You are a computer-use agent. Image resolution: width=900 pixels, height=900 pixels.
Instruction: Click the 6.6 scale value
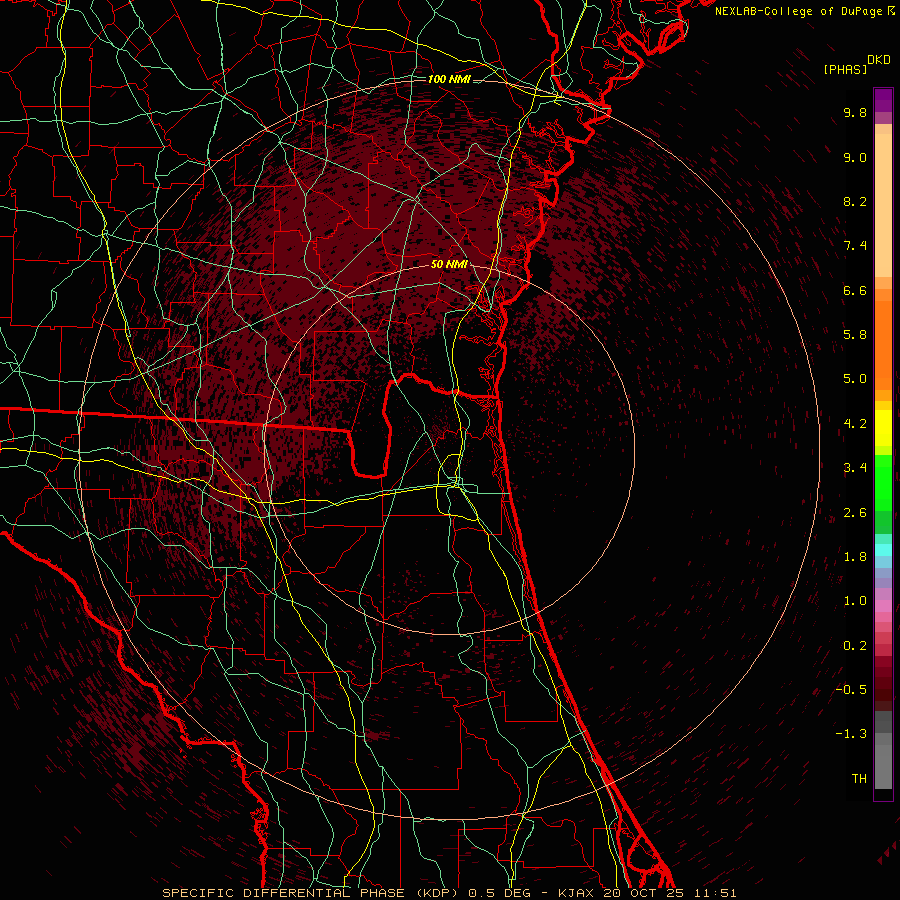(x=855, y=290)
